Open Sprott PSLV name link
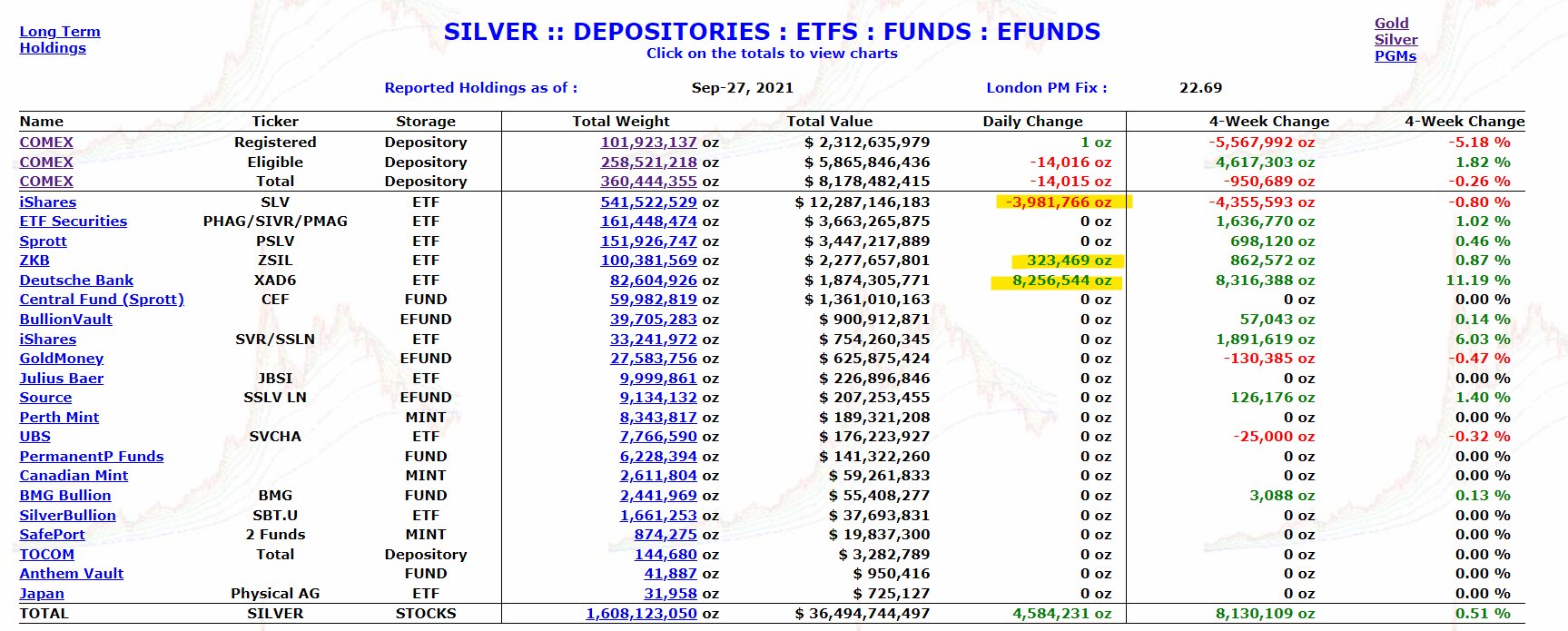This screenshot has height=631, width=1568. [44, 242]
